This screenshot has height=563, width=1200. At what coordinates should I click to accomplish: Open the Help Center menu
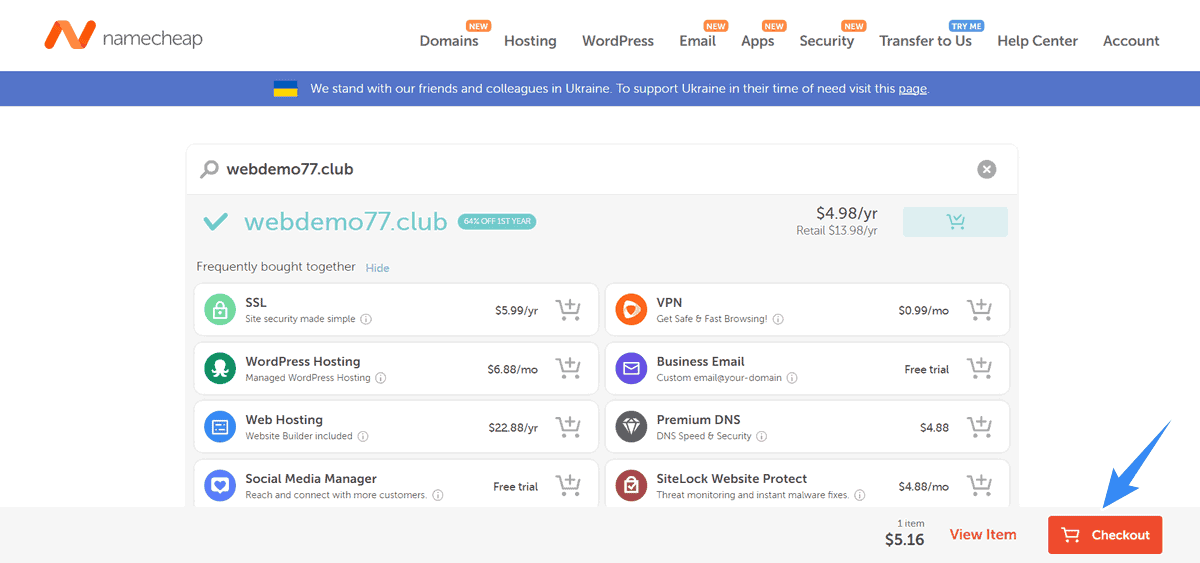point(1038,41)
